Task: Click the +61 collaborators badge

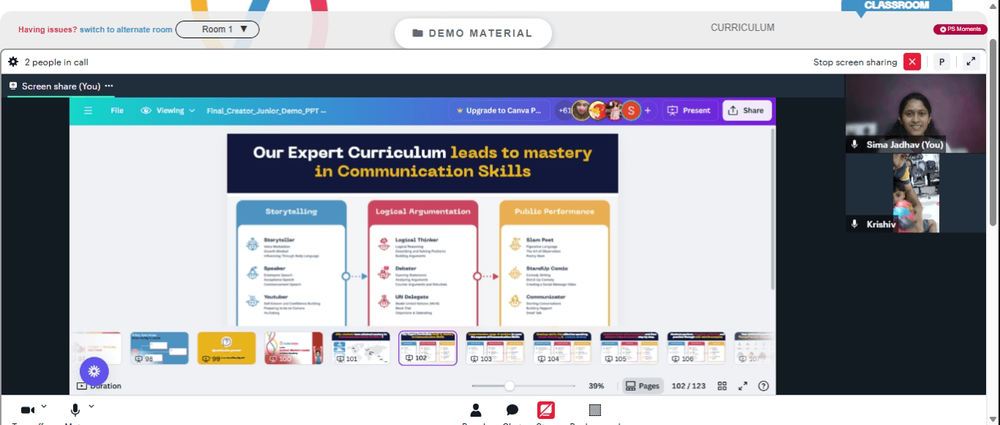Action: [564, 110]
